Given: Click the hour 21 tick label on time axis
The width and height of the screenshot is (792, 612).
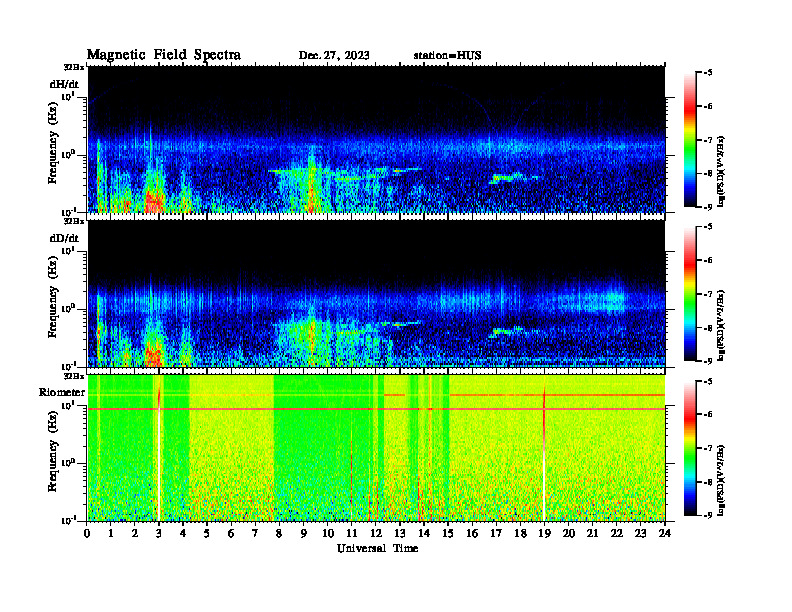Looking at the screenshot, I should [x=592, y=533].
